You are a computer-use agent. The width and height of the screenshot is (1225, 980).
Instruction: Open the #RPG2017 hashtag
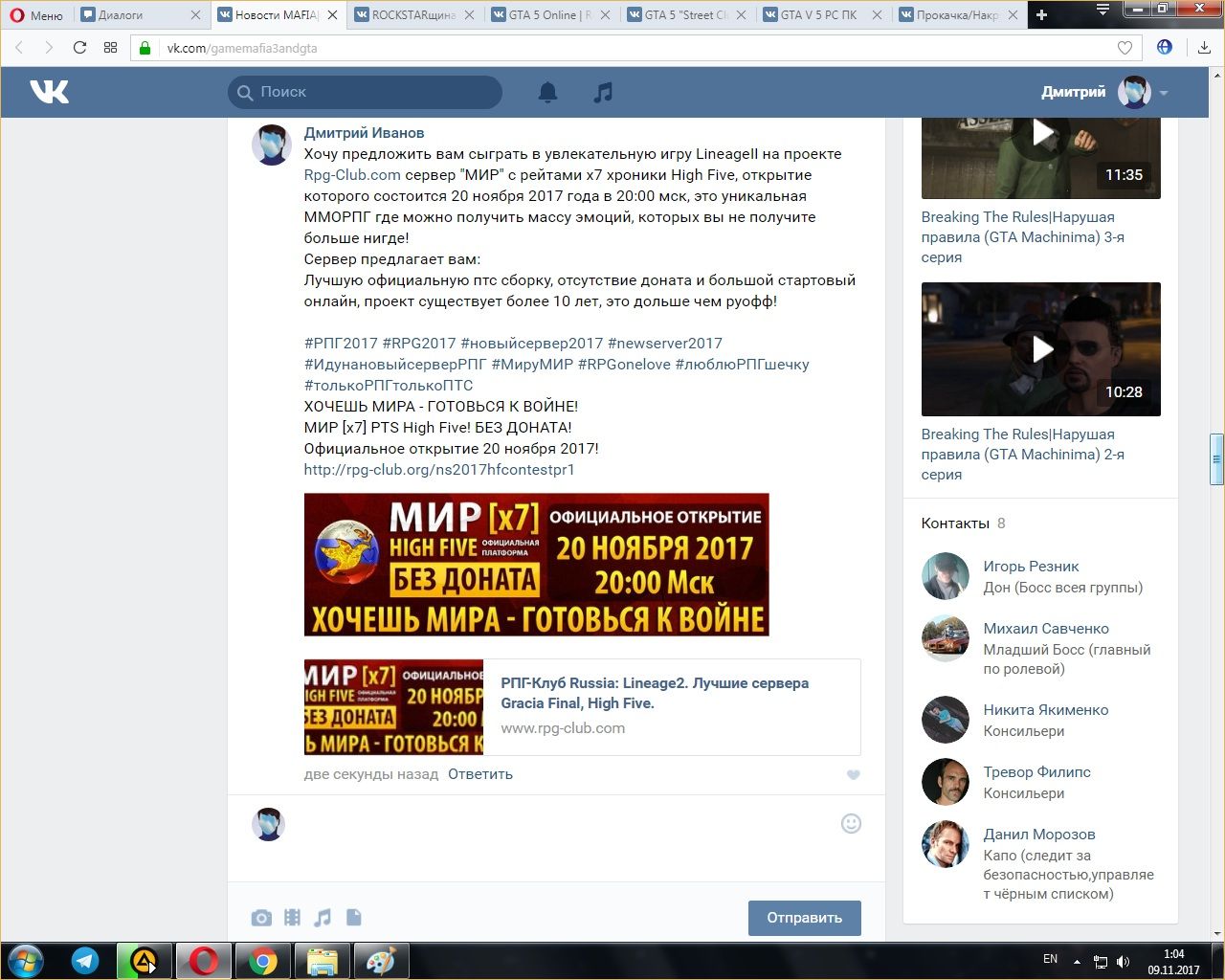(x=419, y=344)
